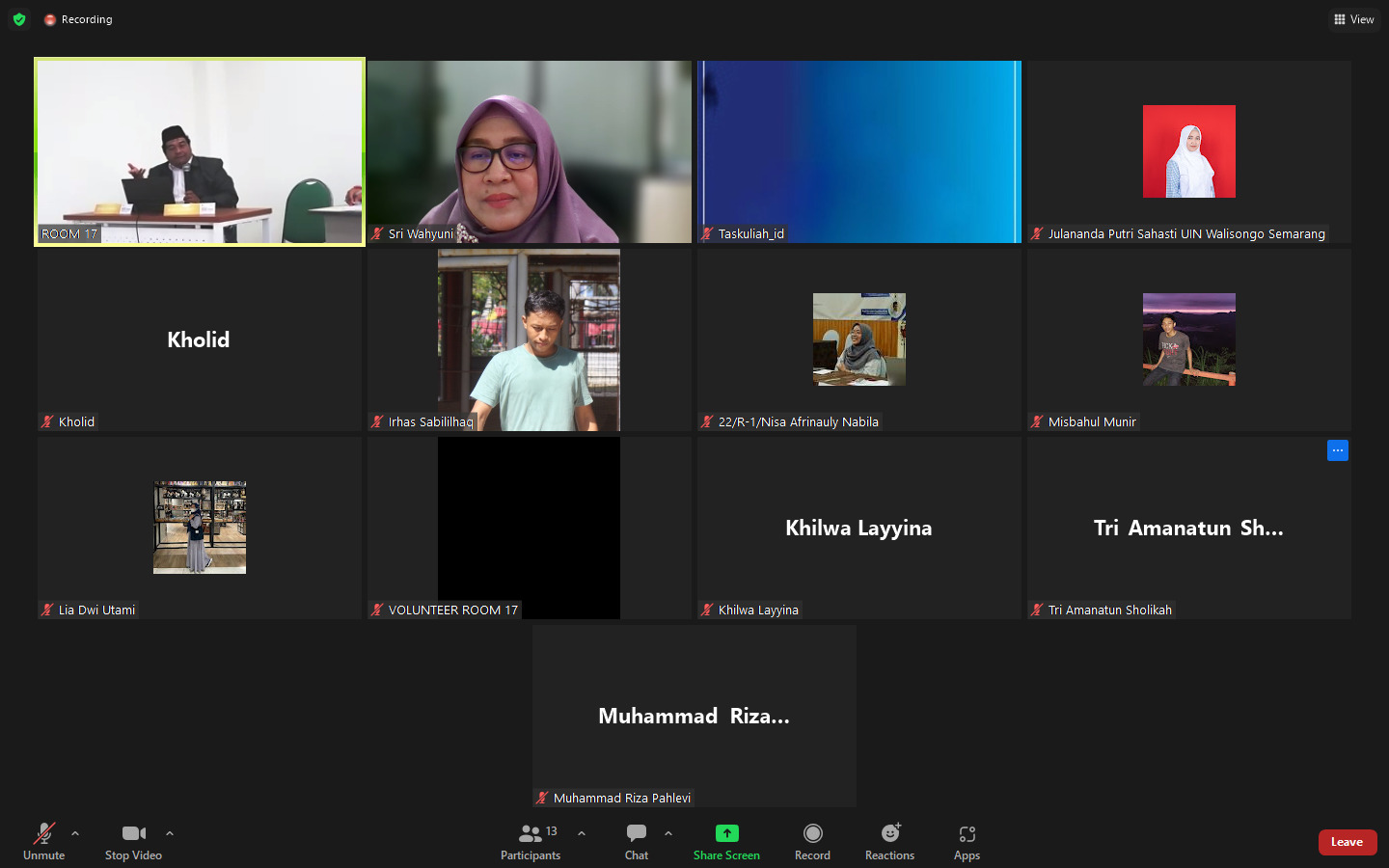Viewport: 1389px width, 868px height.
Task: Open audio settings arrow next to Unmute
Action: 75,833
